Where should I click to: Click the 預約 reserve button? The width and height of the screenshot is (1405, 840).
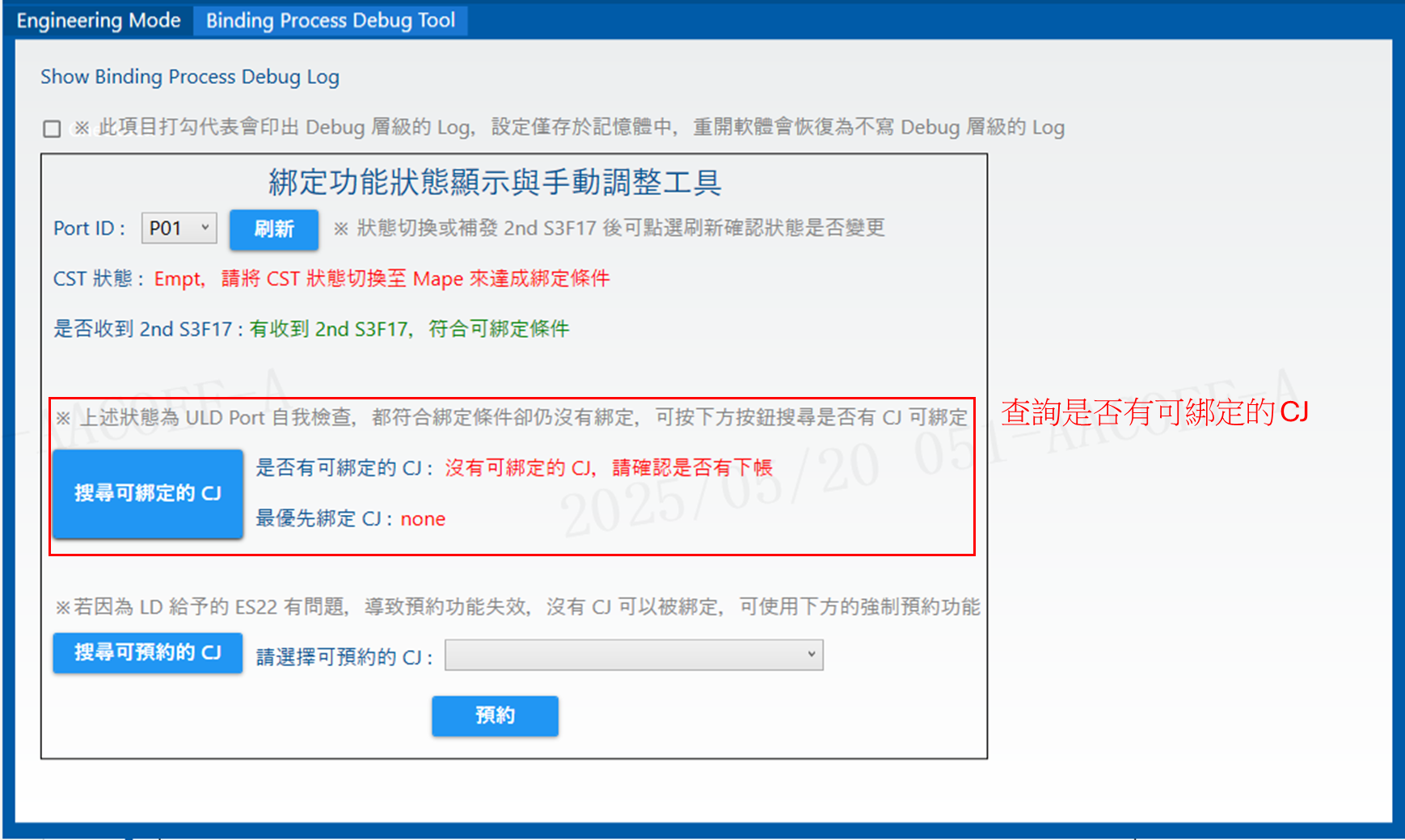coord(495,715)
